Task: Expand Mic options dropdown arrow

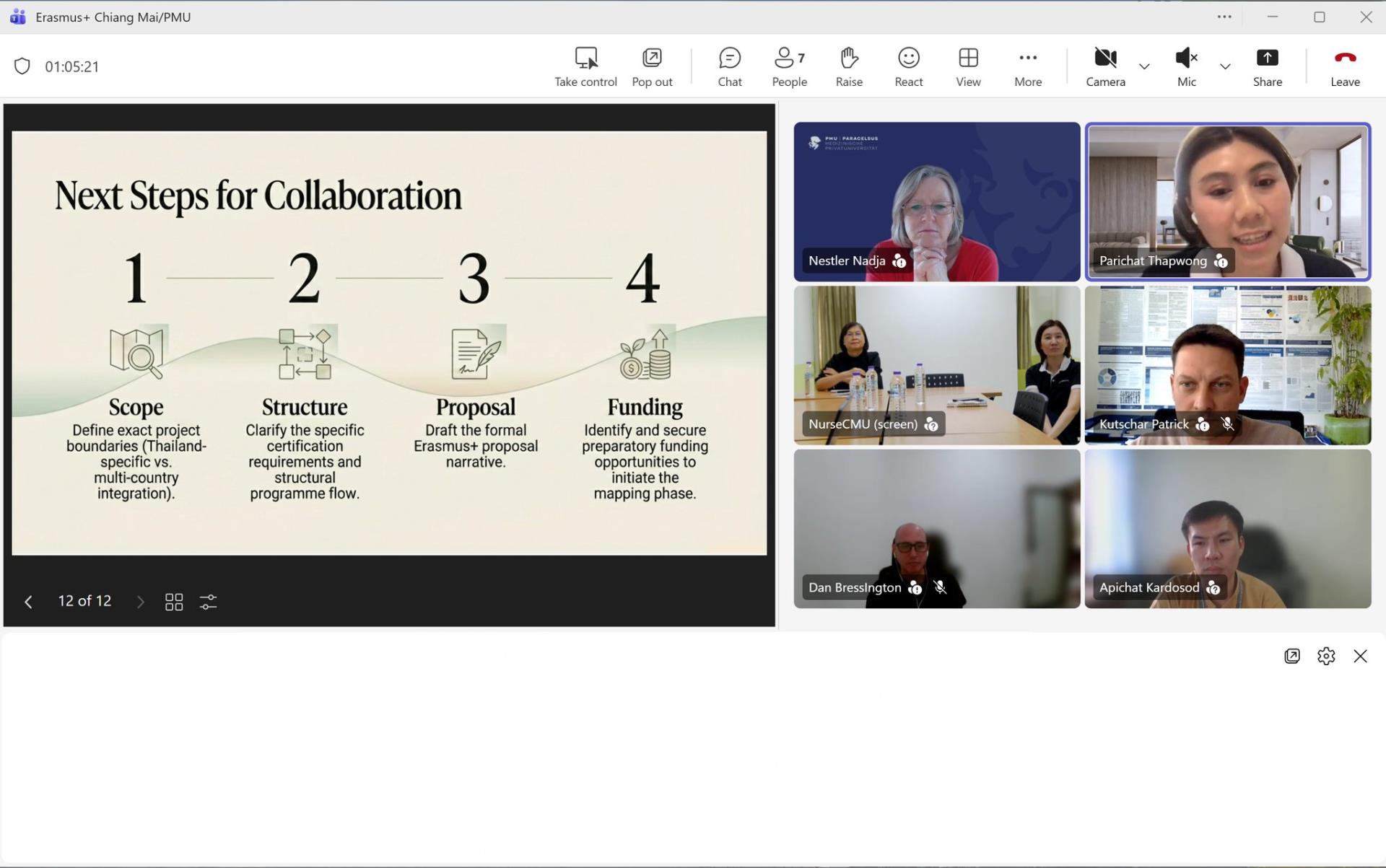Action: [1225, 66]
